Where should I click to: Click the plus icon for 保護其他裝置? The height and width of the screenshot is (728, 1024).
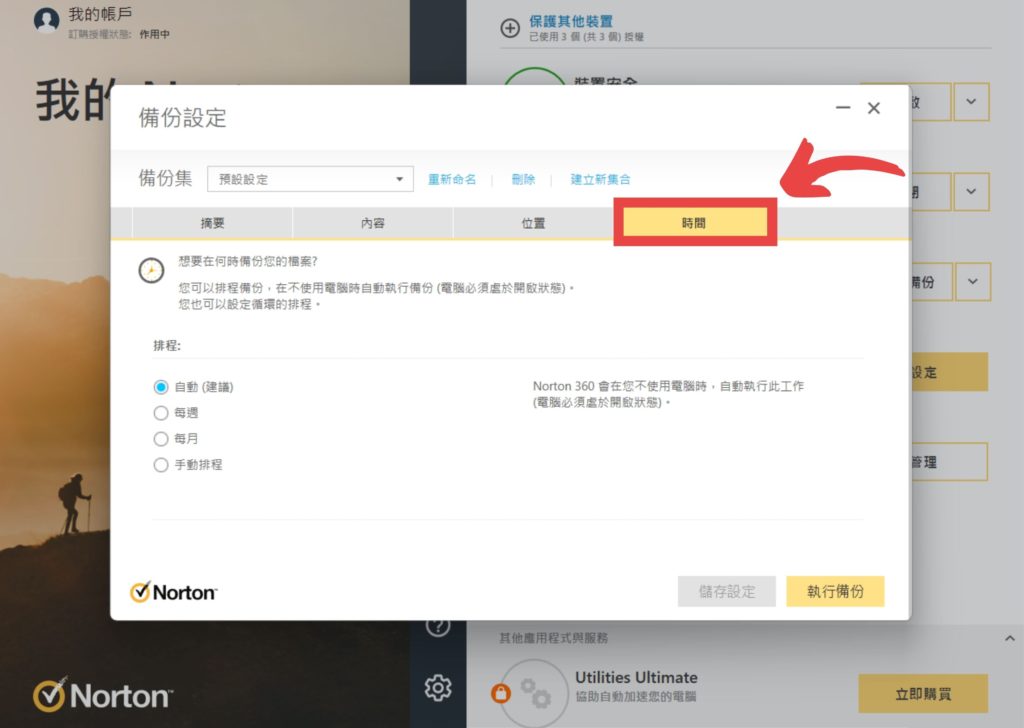coord(510,28)
